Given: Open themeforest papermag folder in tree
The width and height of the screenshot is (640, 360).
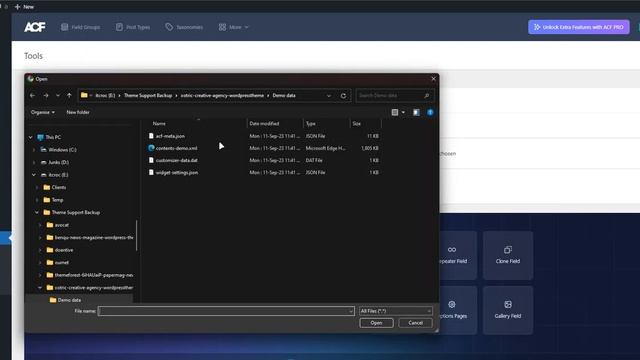Looking at the screenshot, I should pyautogui.click(x=93, y=275).
